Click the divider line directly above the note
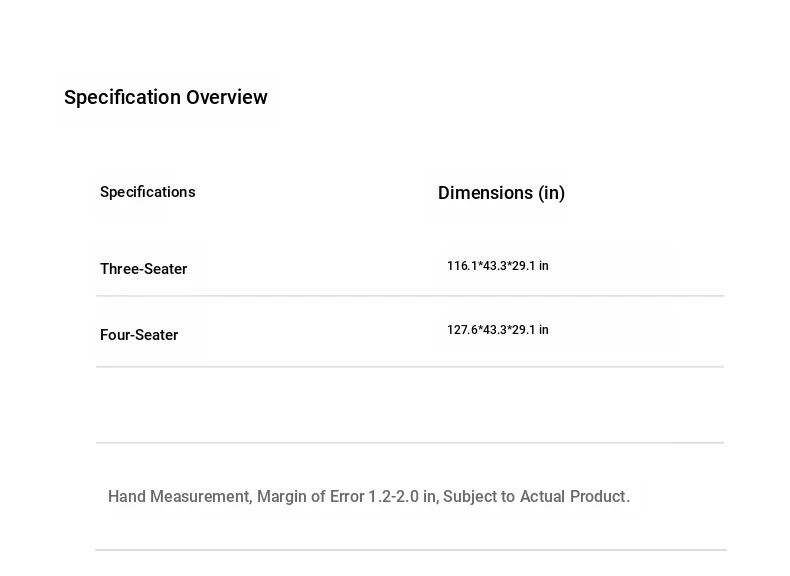Viewport: 790px width, 576px height. tap(410, 443)
